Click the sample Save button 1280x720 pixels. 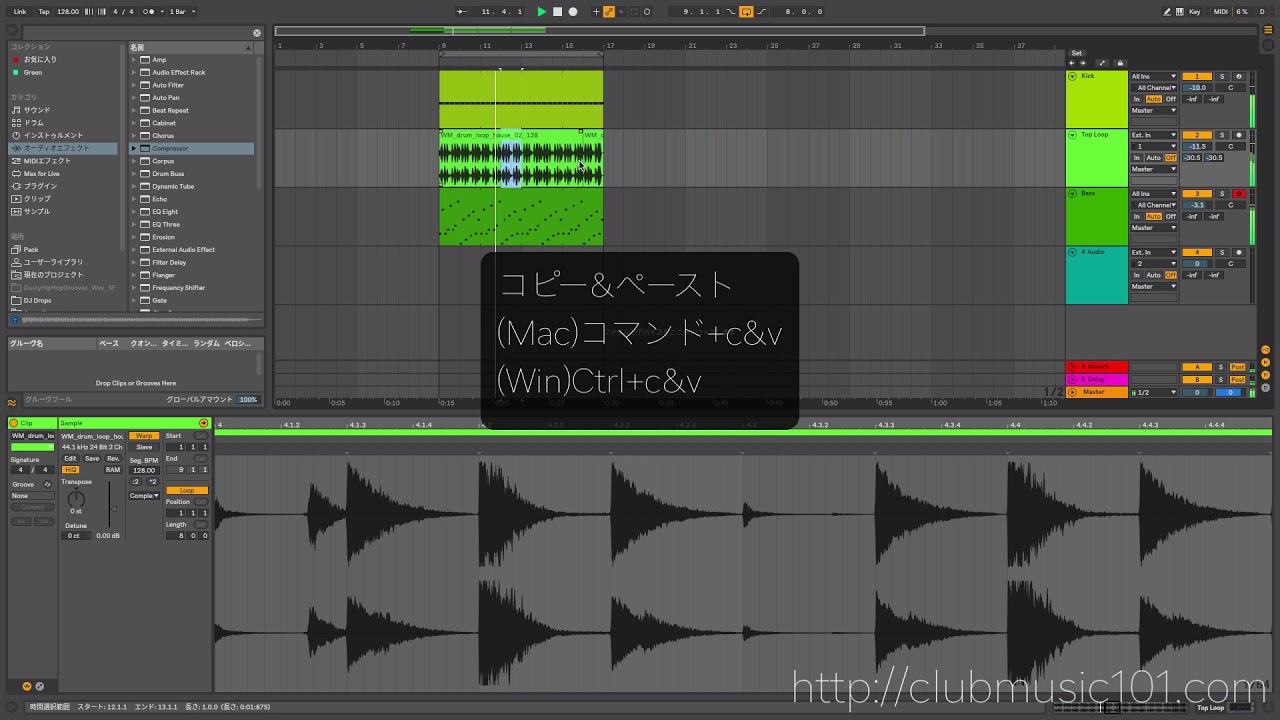point(92,459)
